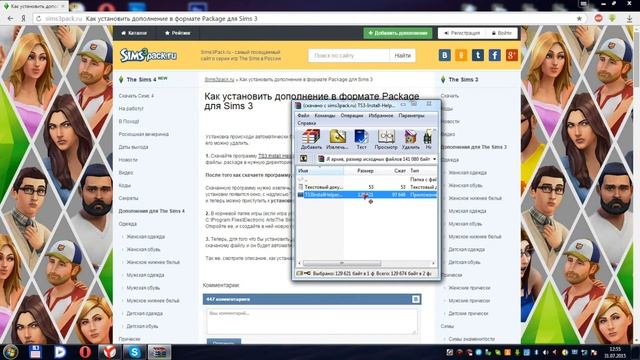This screenshot has height=360, width=640.
Task: Open the Параметры menu in WinRAR
Action: pos(411,116)
